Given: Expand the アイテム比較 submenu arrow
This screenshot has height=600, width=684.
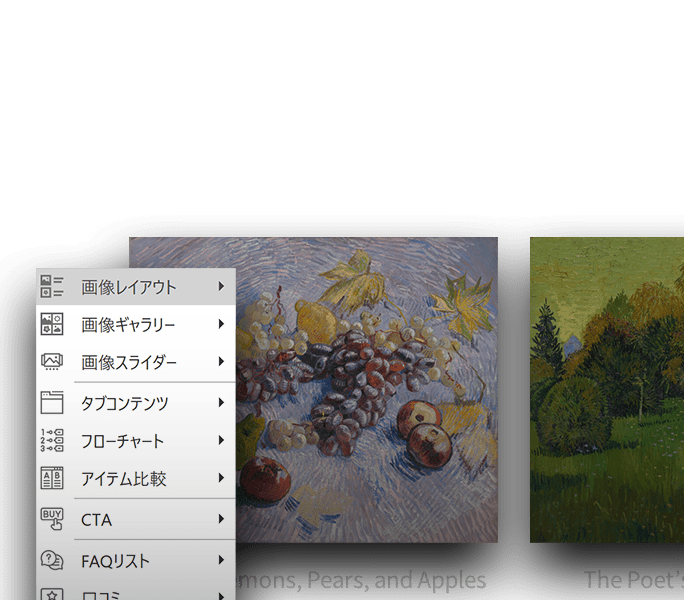Looking at the screenshot, I should coord(222,478).
